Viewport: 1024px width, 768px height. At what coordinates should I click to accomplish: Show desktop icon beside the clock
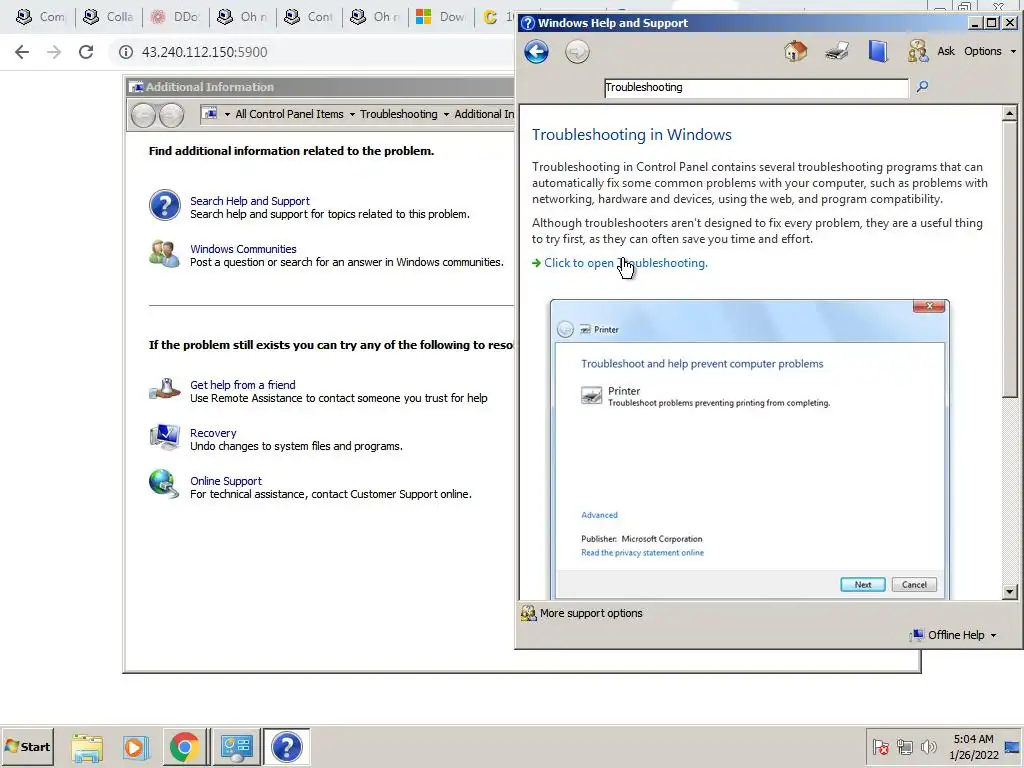tap(1012, 747)
